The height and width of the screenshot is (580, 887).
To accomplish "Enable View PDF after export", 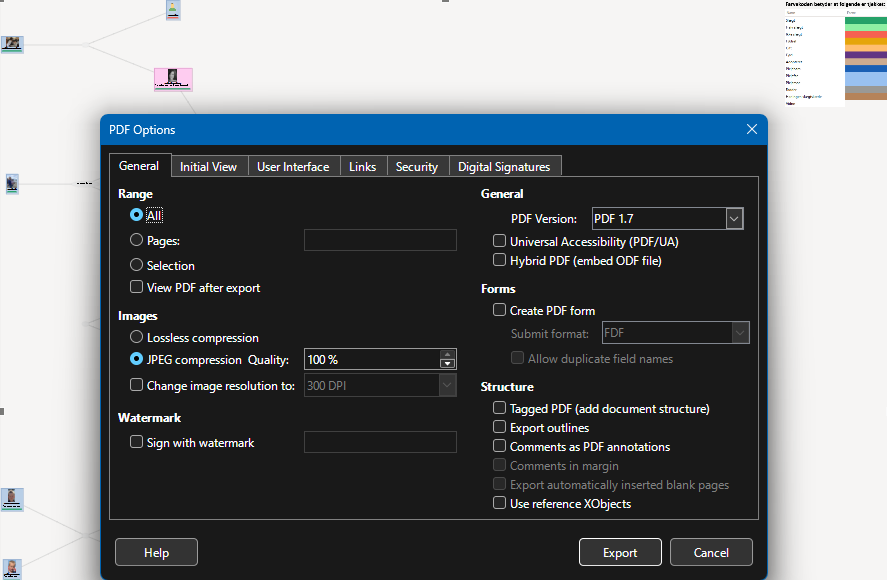I will tap(136, 287).
